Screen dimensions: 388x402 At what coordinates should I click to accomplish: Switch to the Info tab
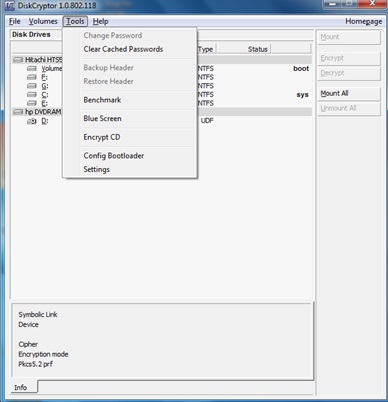click(x=23, y=387)
